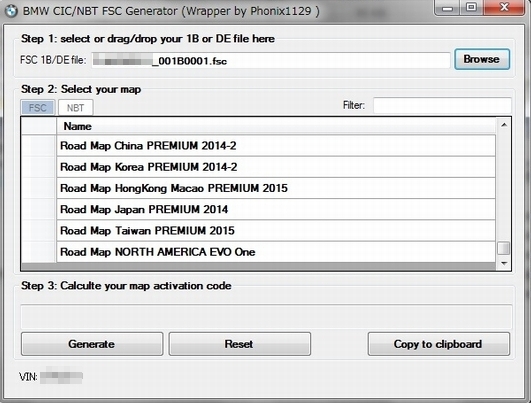
Task: Select Road Map NORTH AMERICA EVO One
Action: pyautogui.click(x=276, y=252)
